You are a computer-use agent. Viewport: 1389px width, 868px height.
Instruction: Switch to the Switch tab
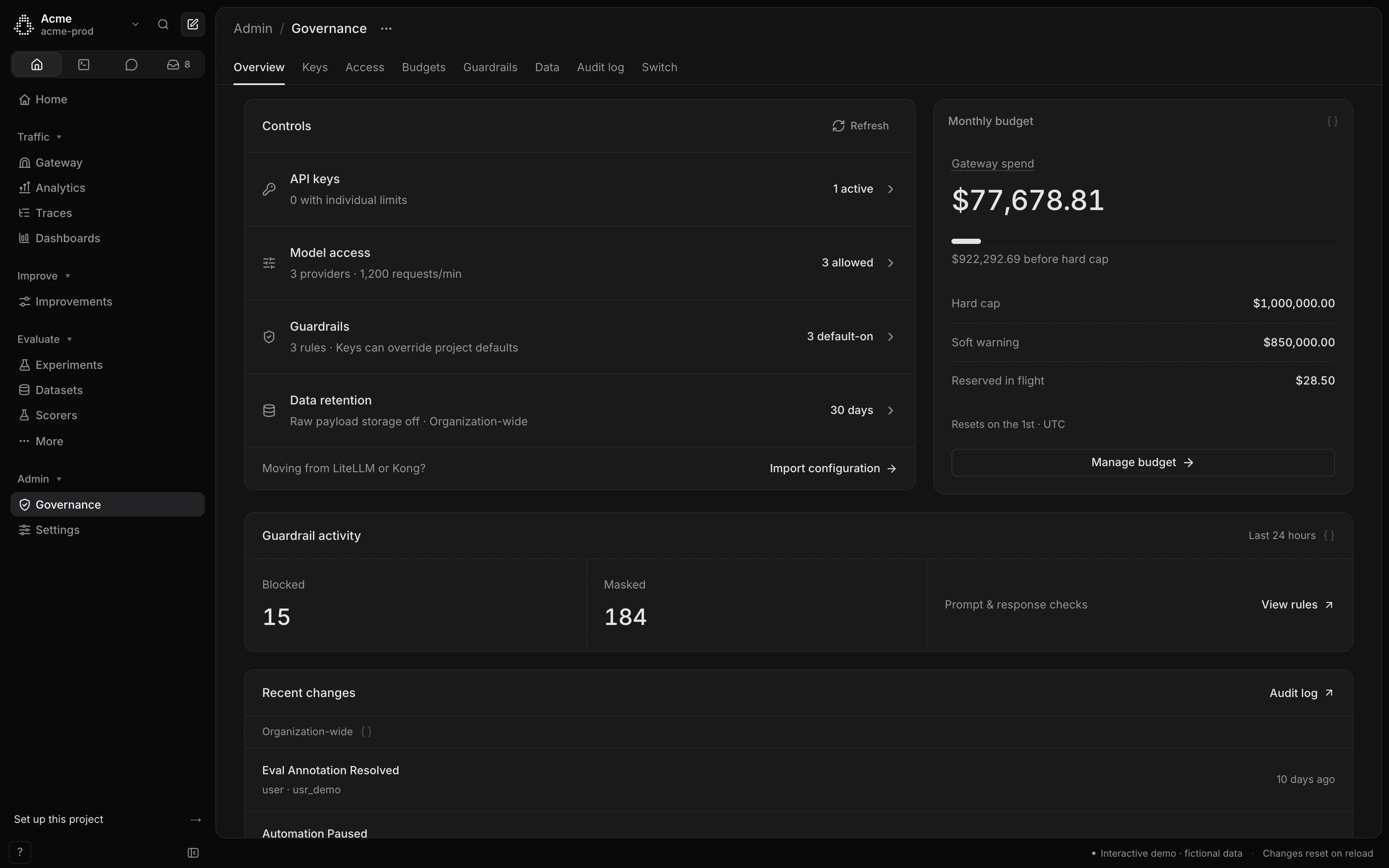tap(659, 67)
